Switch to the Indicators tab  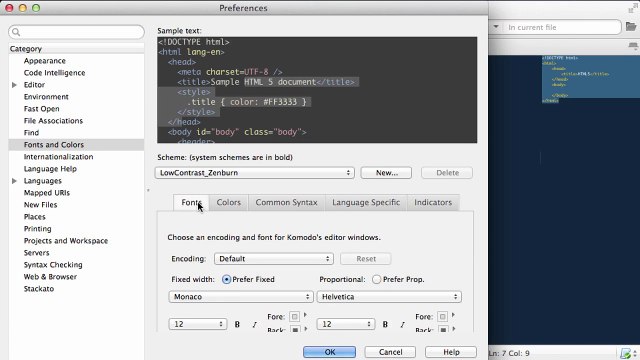click(x=433, y=202)
